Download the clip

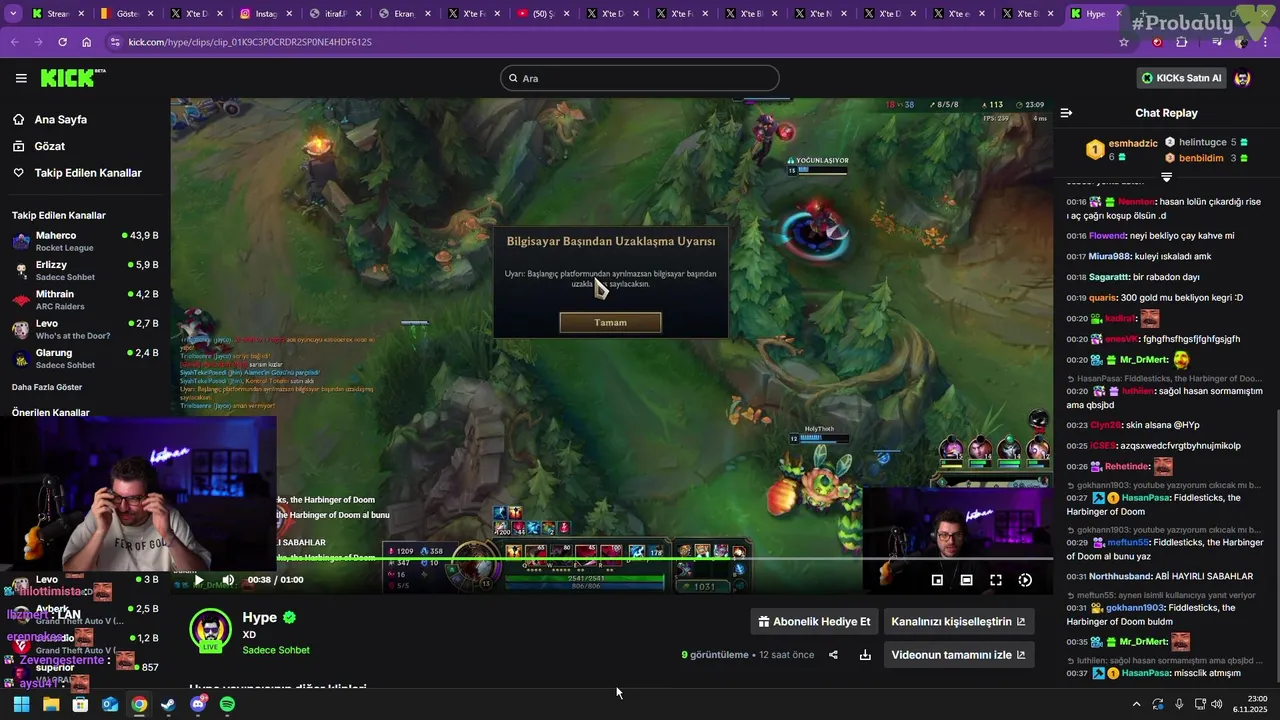click(865, 655)
